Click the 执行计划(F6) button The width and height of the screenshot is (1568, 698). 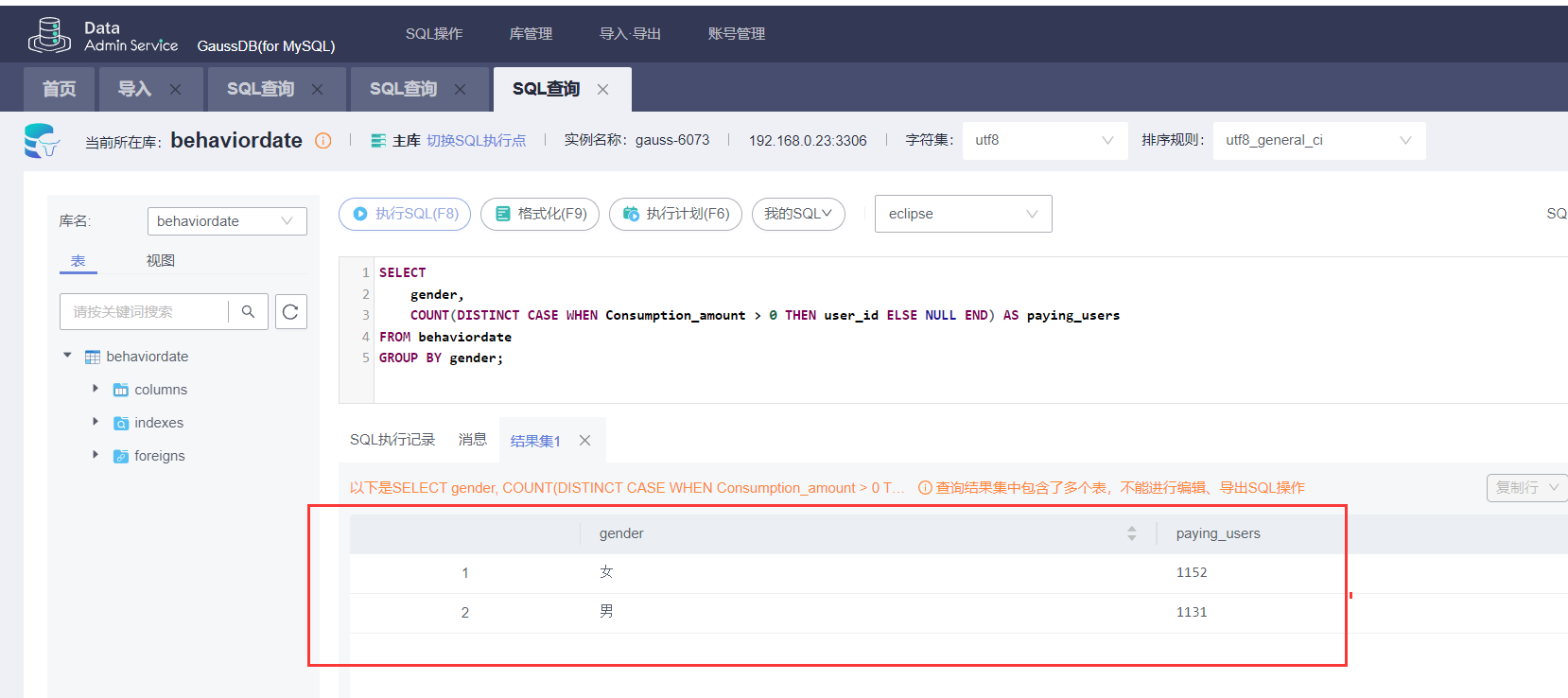coord(675,214)
